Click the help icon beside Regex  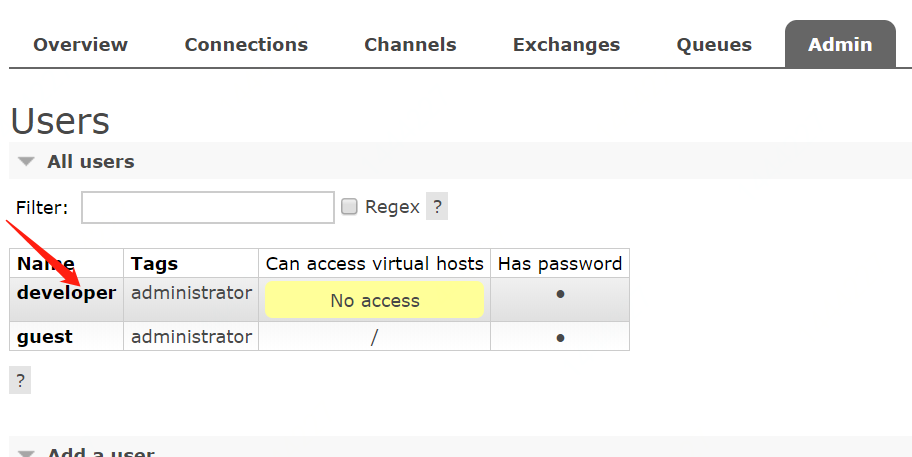(x=437, y=207)
